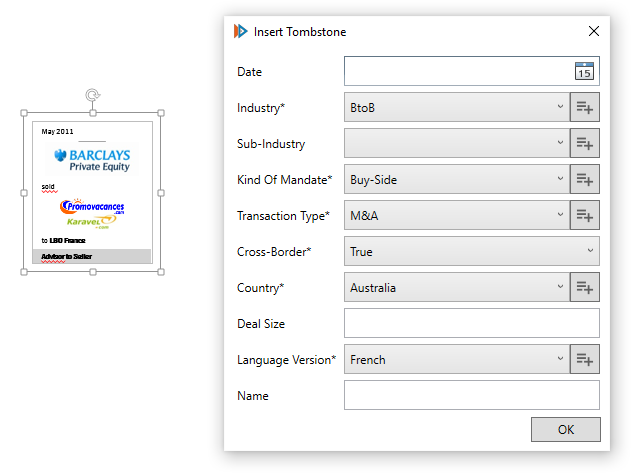637x474 pixels.
Task: Expand the Cross-Border dropdown set to True
Action: tap(471, 251)
